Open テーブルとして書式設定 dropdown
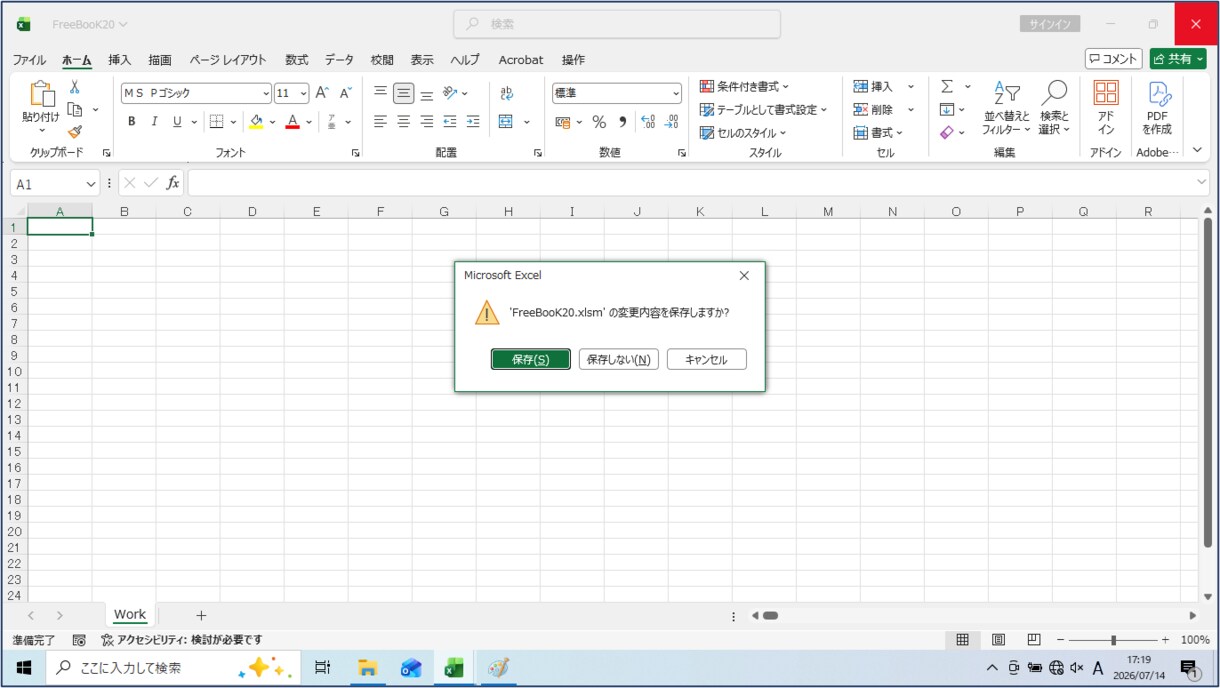Screen dimensions: 1220x688 (763, 110)
